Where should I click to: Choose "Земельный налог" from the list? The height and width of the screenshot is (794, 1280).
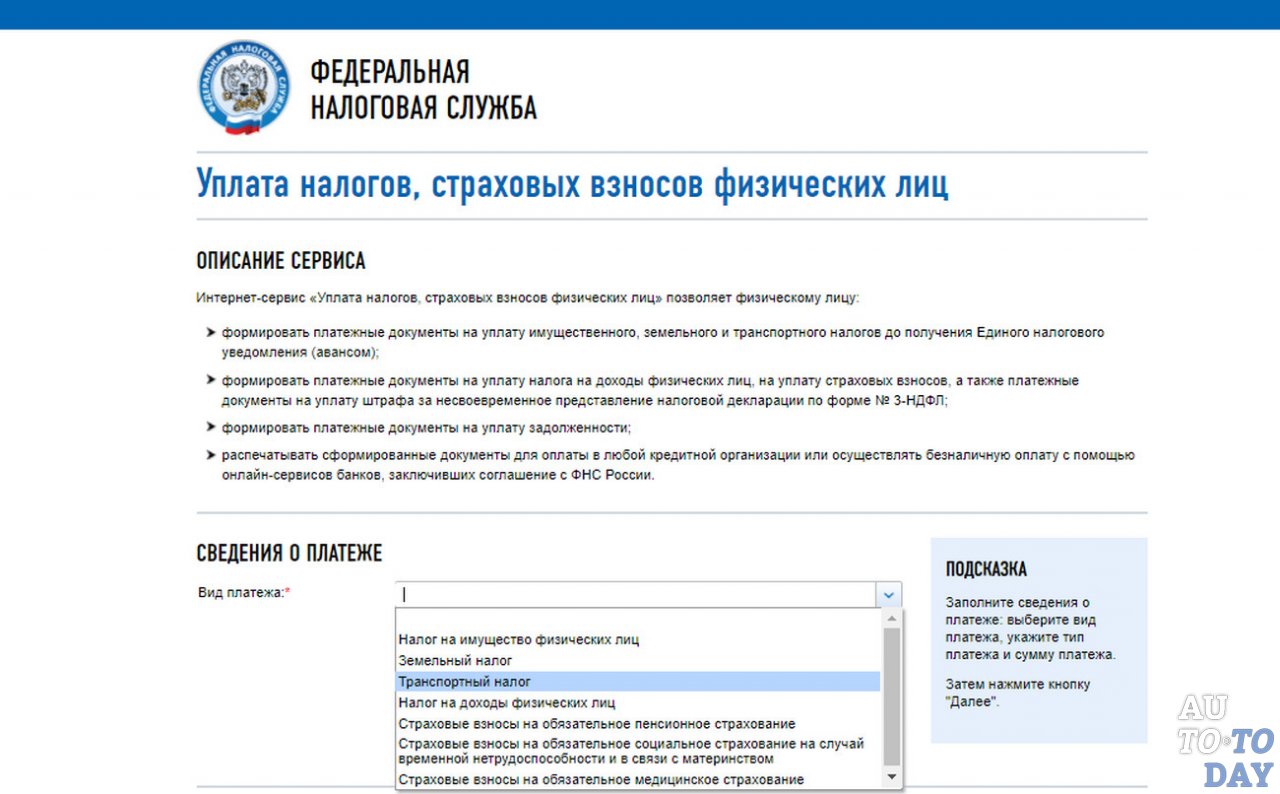click(x=455, y=660)
